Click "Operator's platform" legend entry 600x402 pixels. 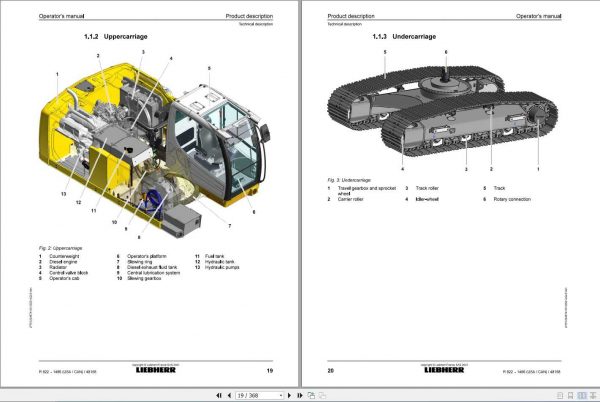click(147, 256)
